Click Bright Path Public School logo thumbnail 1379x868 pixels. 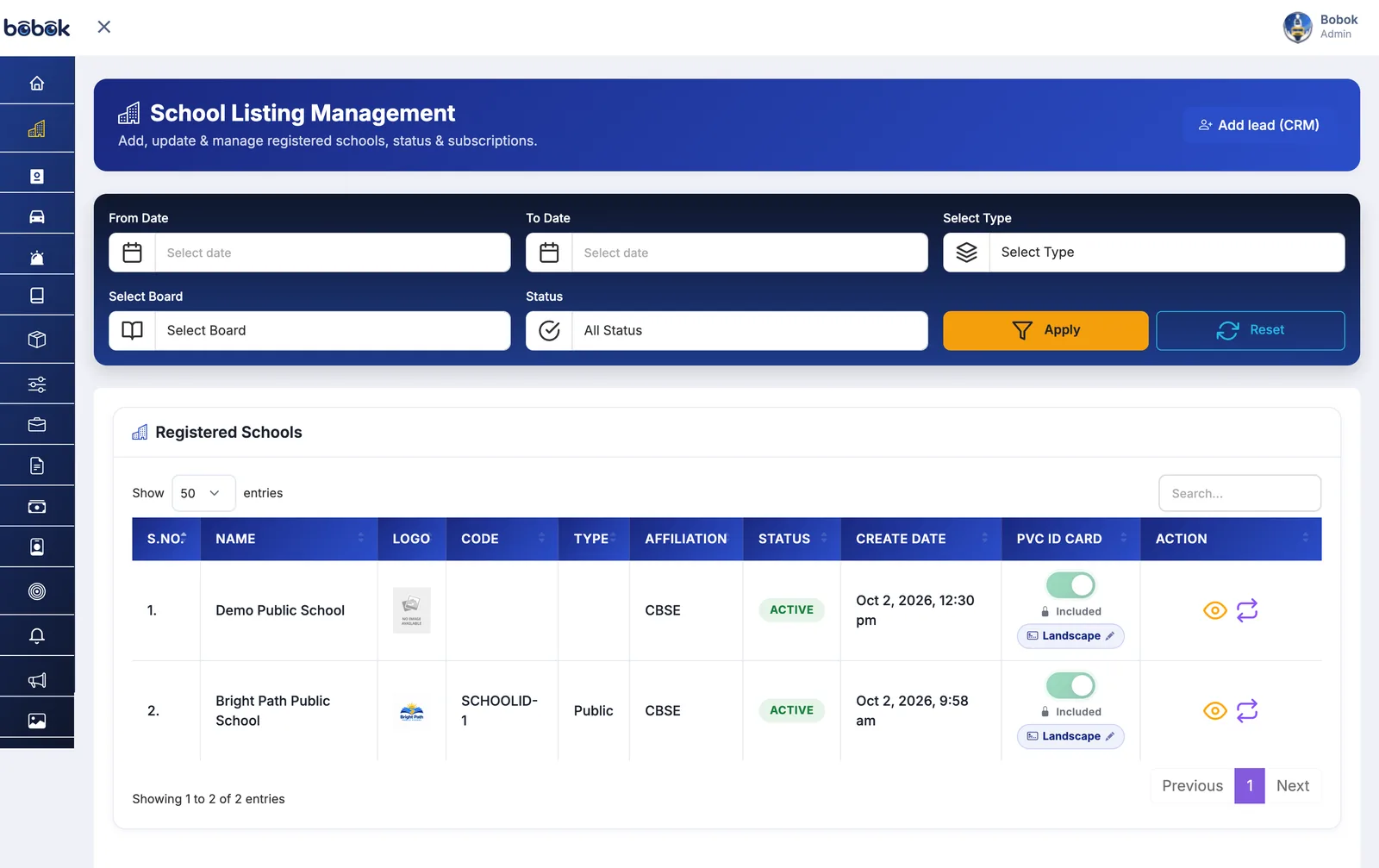(412, 712)
